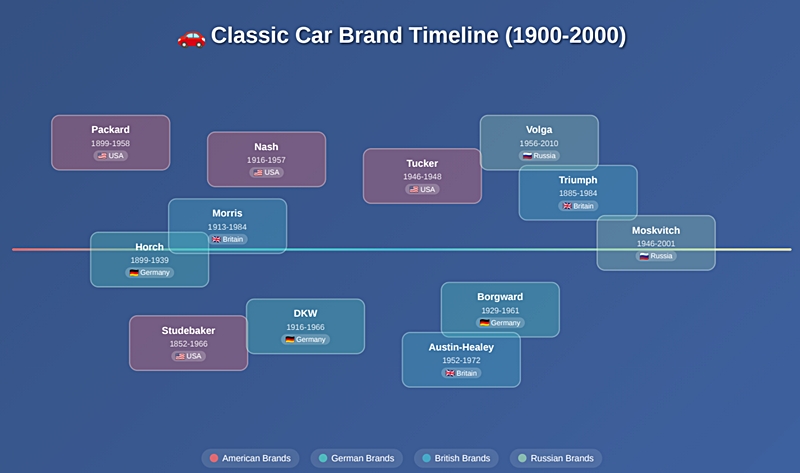Click the Britain flag badge on Austin-Healey
The image size is (800, 473).
[461, 373]
